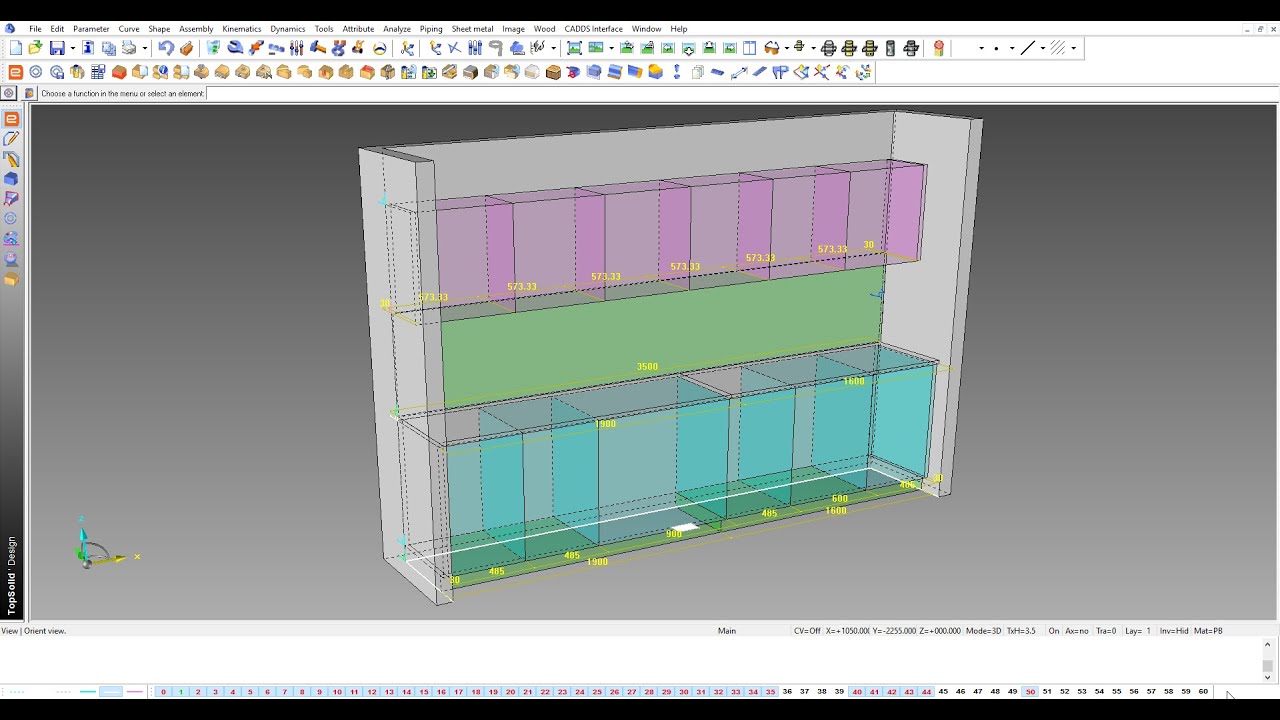This screenshot has height=720, width=1280.
Task: Click the tall cylinder view icon
Action: tap(890, 47)
